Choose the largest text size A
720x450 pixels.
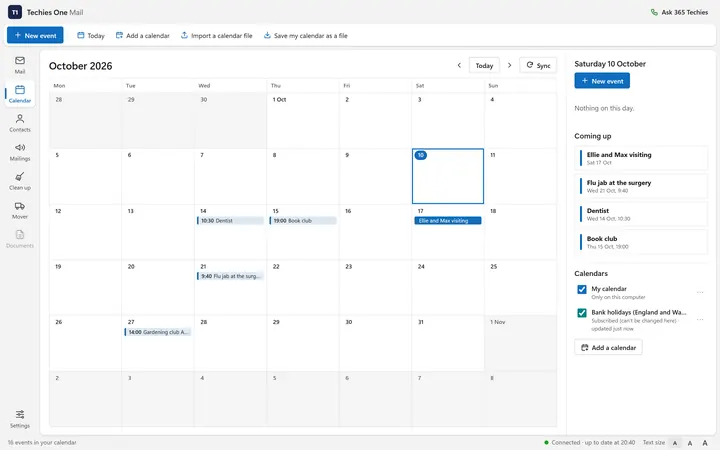point(705,443)
